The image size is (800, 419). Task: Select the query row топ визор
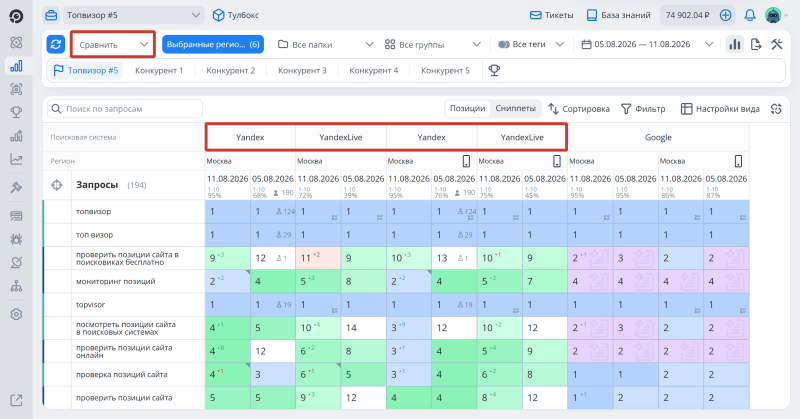click(x=94, y=235)
